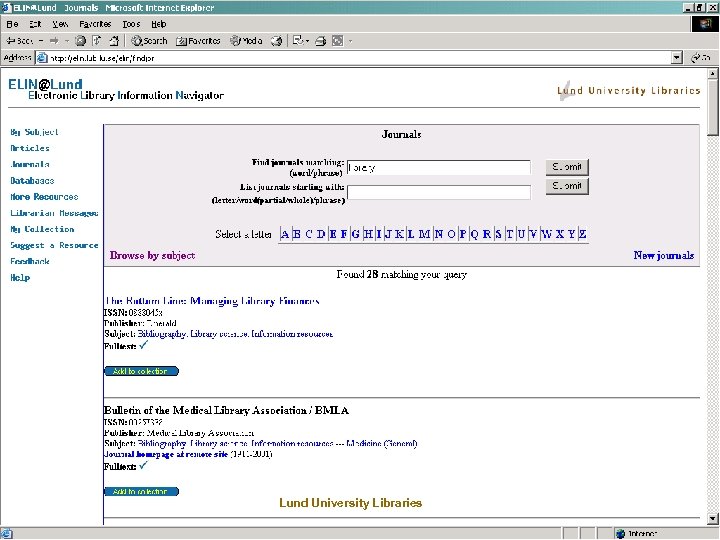The image size is (720, 540).
Task: Open The Bottom Line: Managing Library Finances
Action: tap(212, 301)
